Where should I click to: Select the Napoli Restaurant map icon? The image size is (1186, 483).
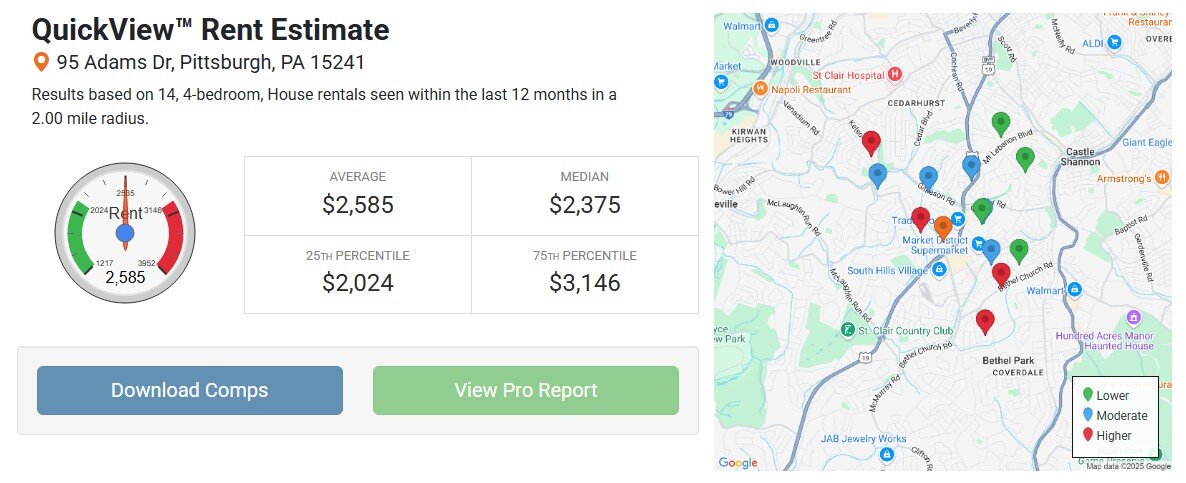(761, 88)
